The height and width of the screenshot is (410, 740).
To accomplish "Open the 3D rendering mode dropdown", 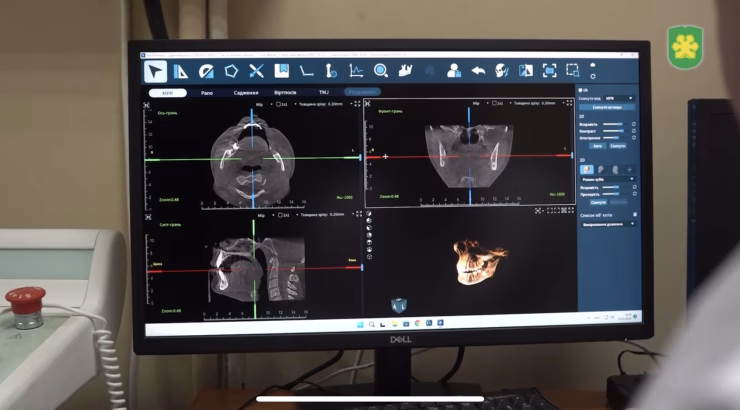I will [x=608, y=181].
